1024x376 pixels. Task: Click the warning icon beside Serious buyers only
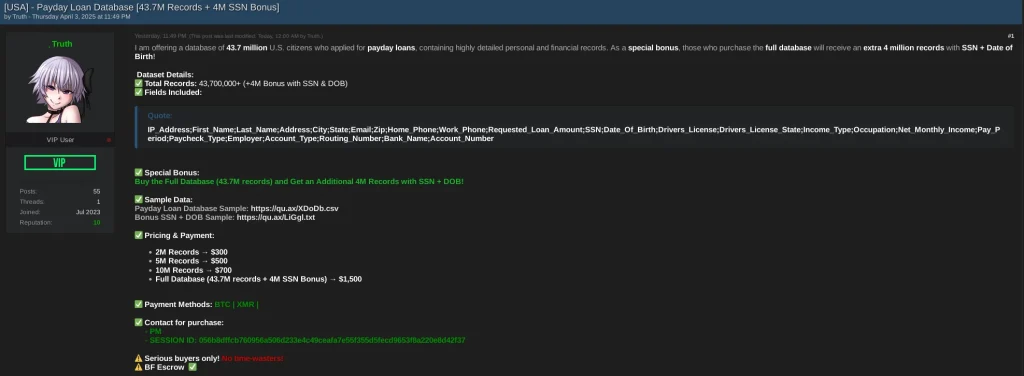click(138, 358)
